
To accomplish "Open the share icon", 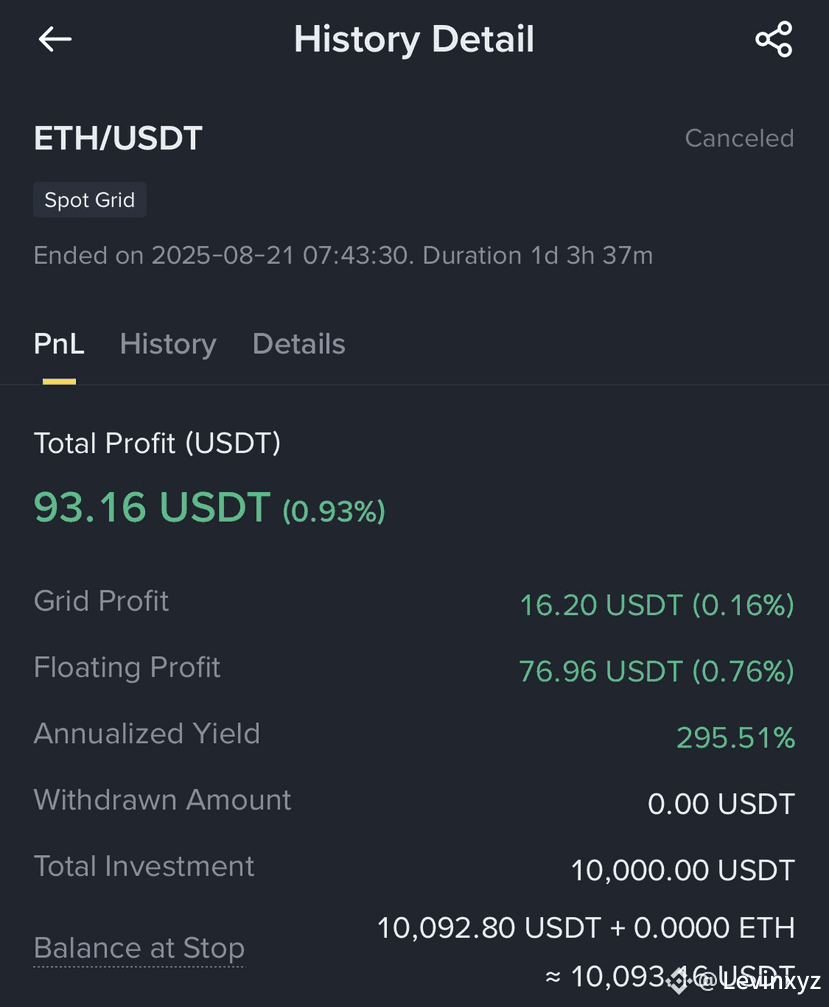I will [x=774, y=39].
